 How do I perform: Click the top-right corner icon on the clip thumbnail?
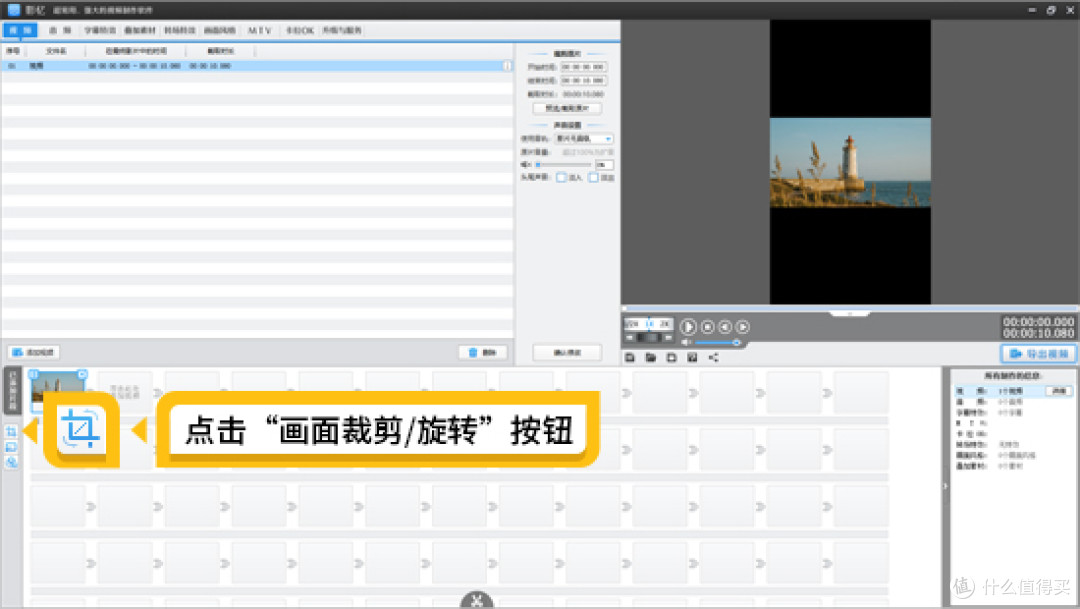[x=82, y=374]
